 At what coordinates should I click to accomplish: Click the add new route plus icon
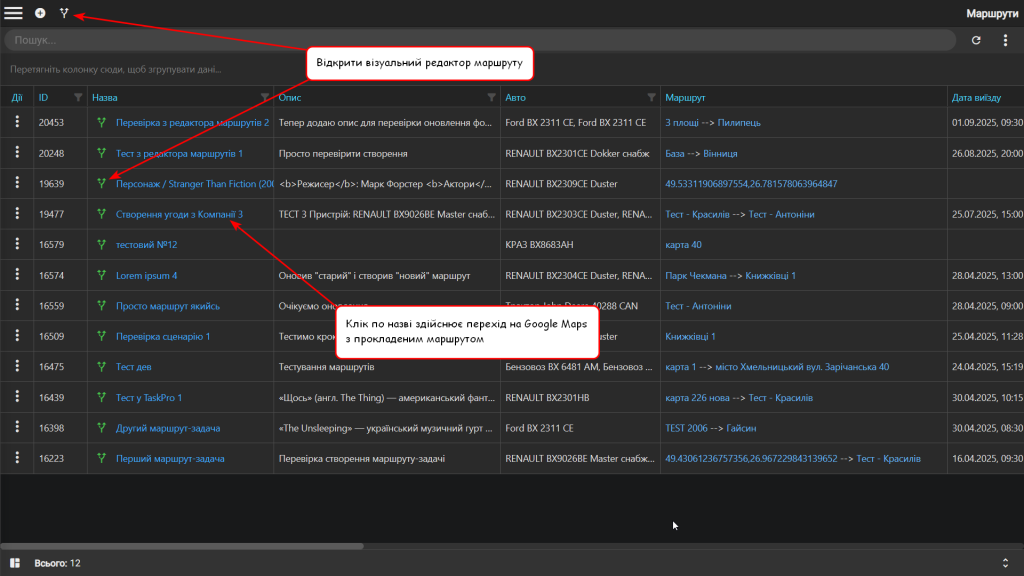40,13
